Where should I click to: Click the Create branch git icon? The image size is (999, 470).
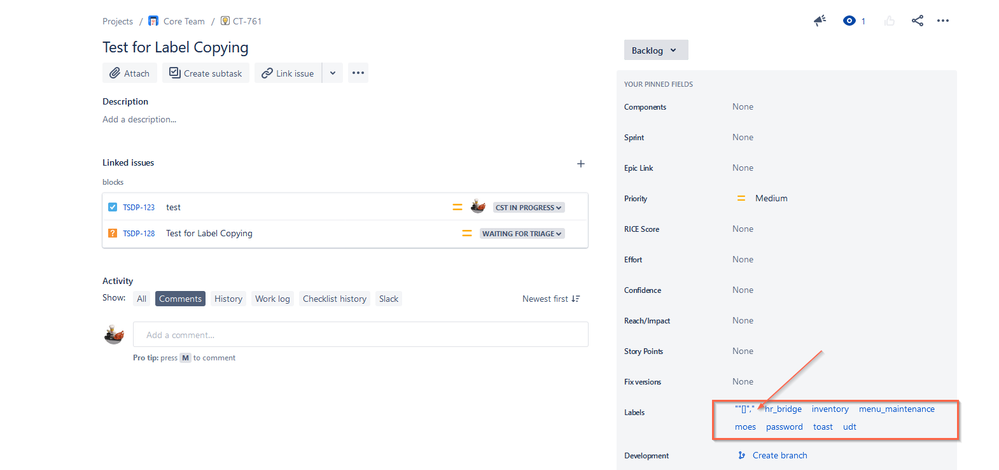tap(741, 455)
